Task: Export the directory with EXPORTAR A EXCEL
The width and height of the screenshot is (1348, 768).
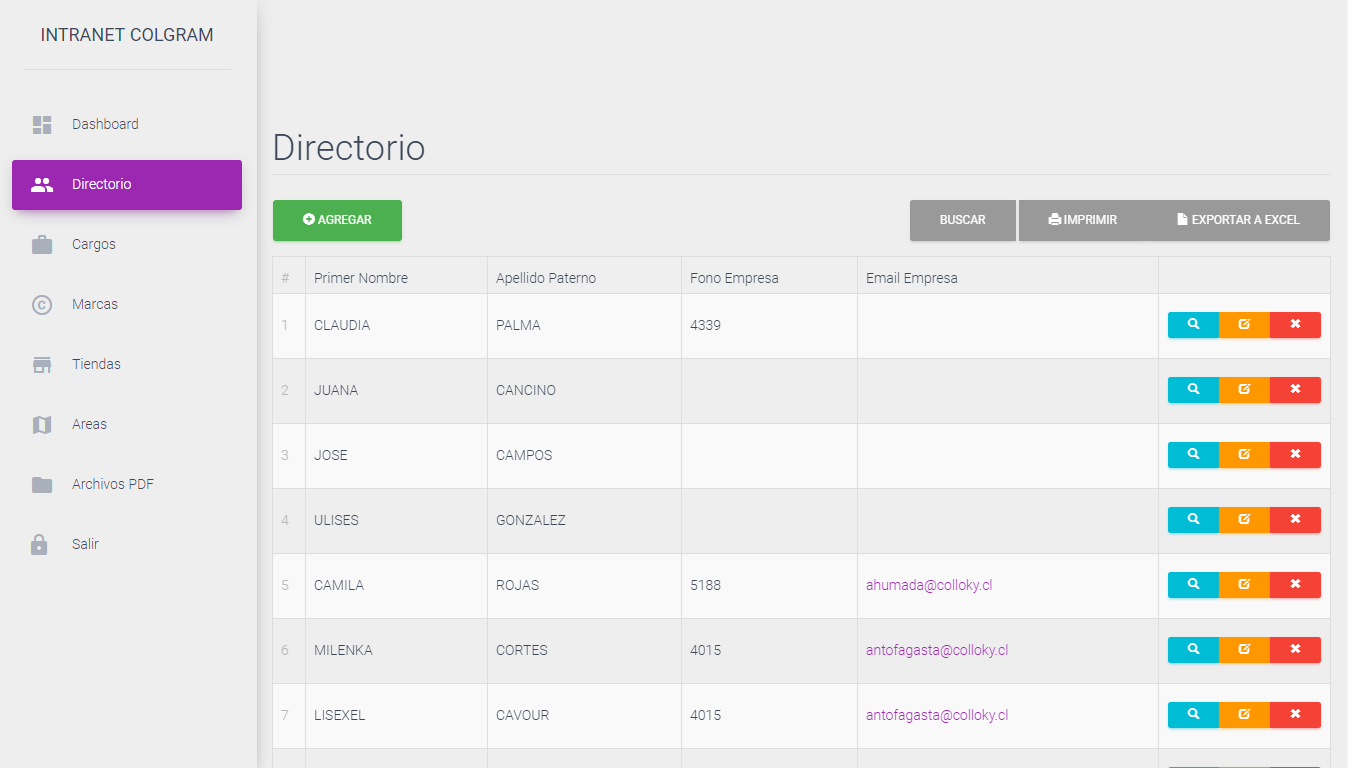Action: tap(1238, 220)
